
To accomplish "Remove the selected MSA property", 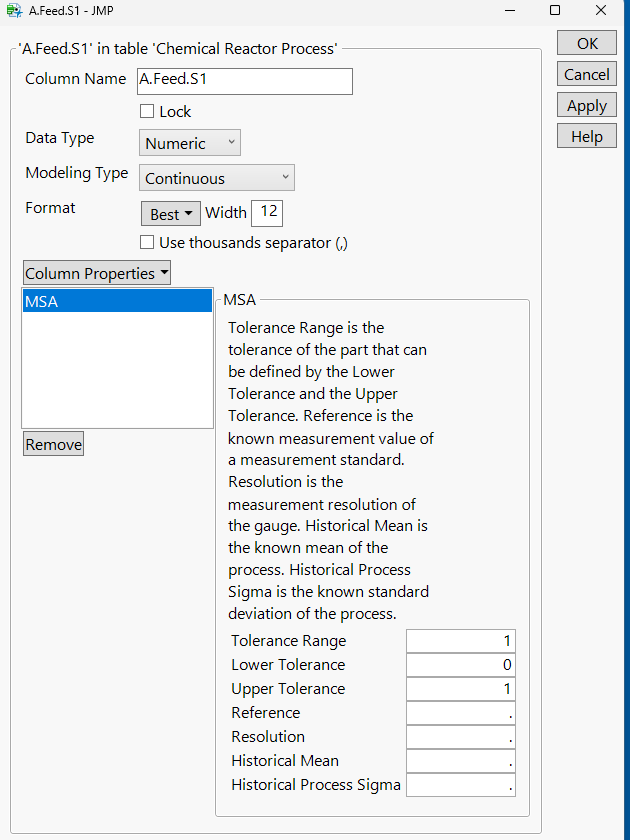I will (54, 445).
